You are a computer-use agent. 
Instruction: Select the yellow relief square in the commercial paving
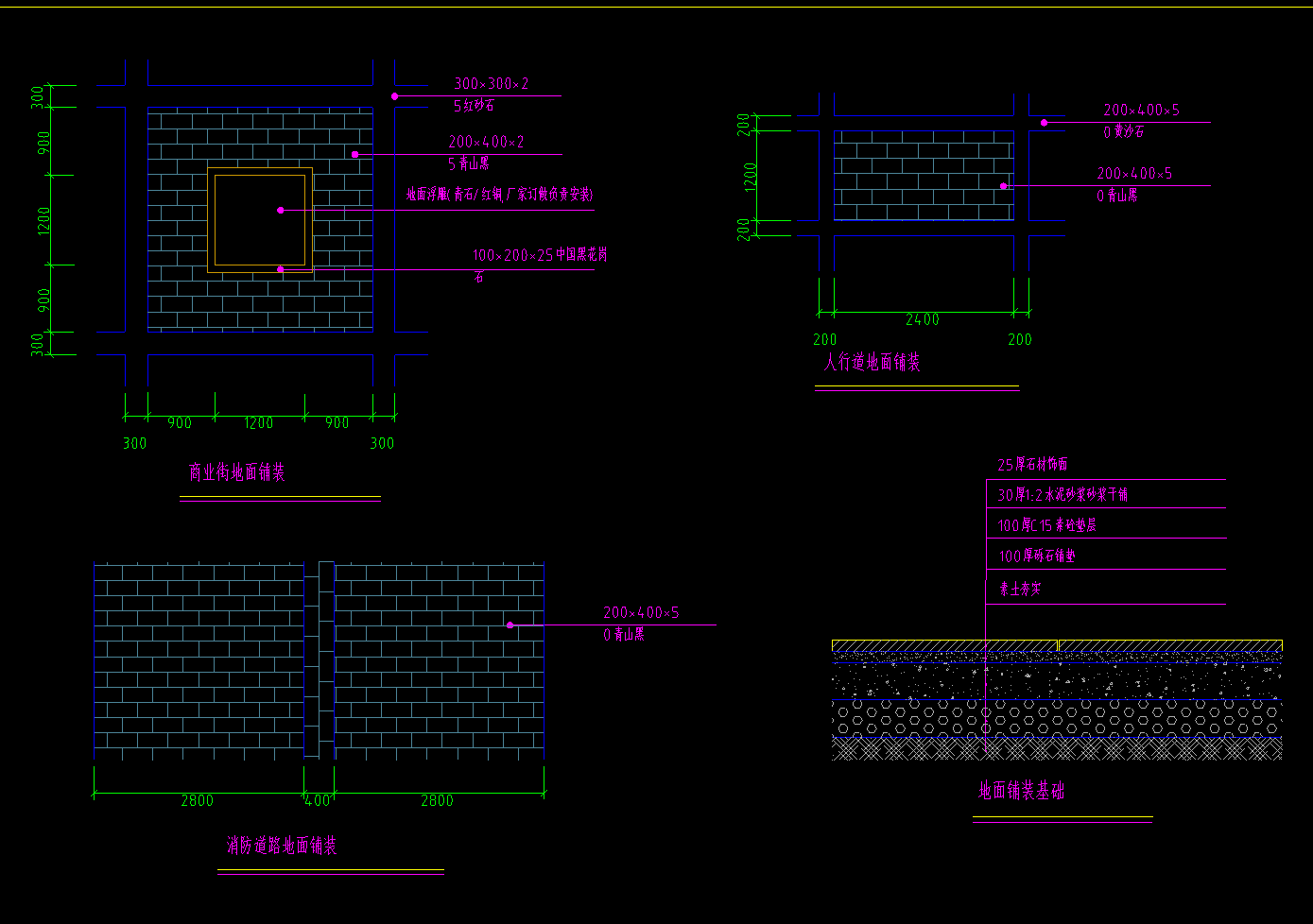point(260,220)
